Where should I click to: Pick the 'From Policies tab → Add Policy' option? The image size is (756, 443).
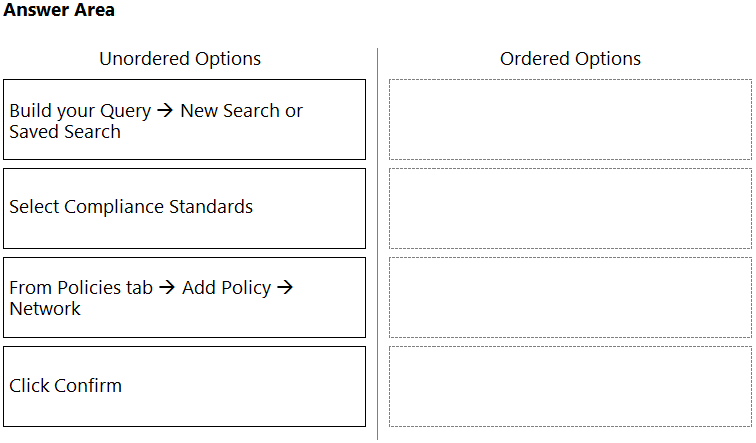coord(184,297)
